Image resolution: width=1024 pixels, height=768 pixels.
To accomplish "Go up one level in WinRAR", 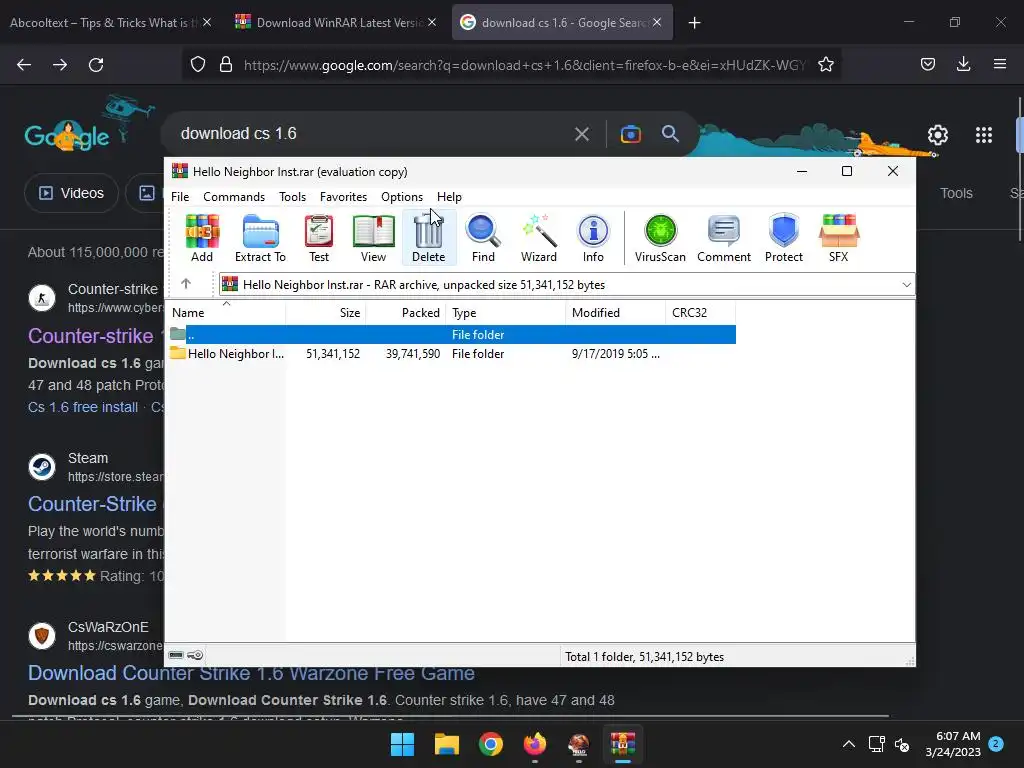I will tap(186, 283).
